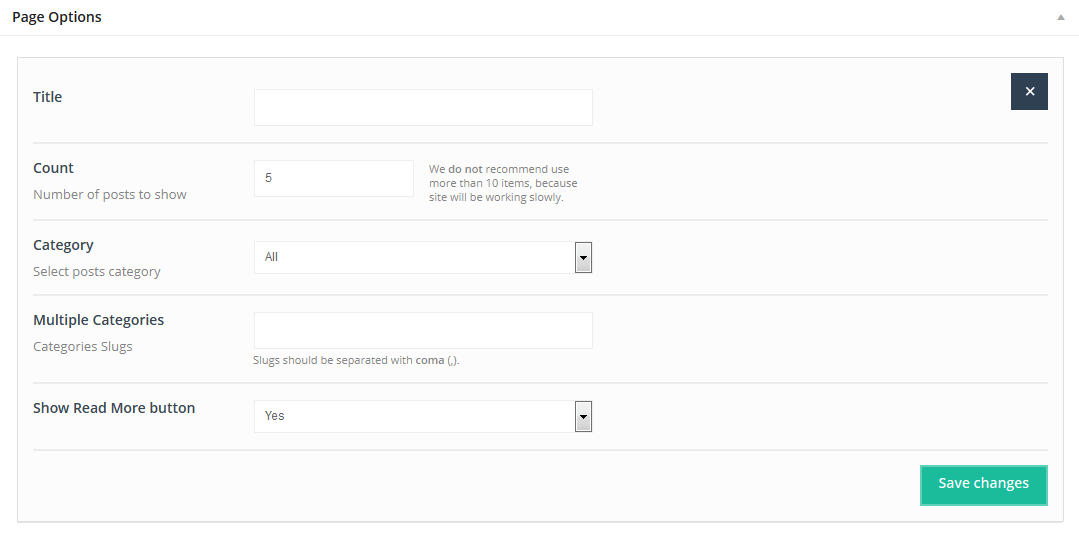Click the 'Number of posts to show' description
Screen dimensions: 1079x555
click(110, 194)
